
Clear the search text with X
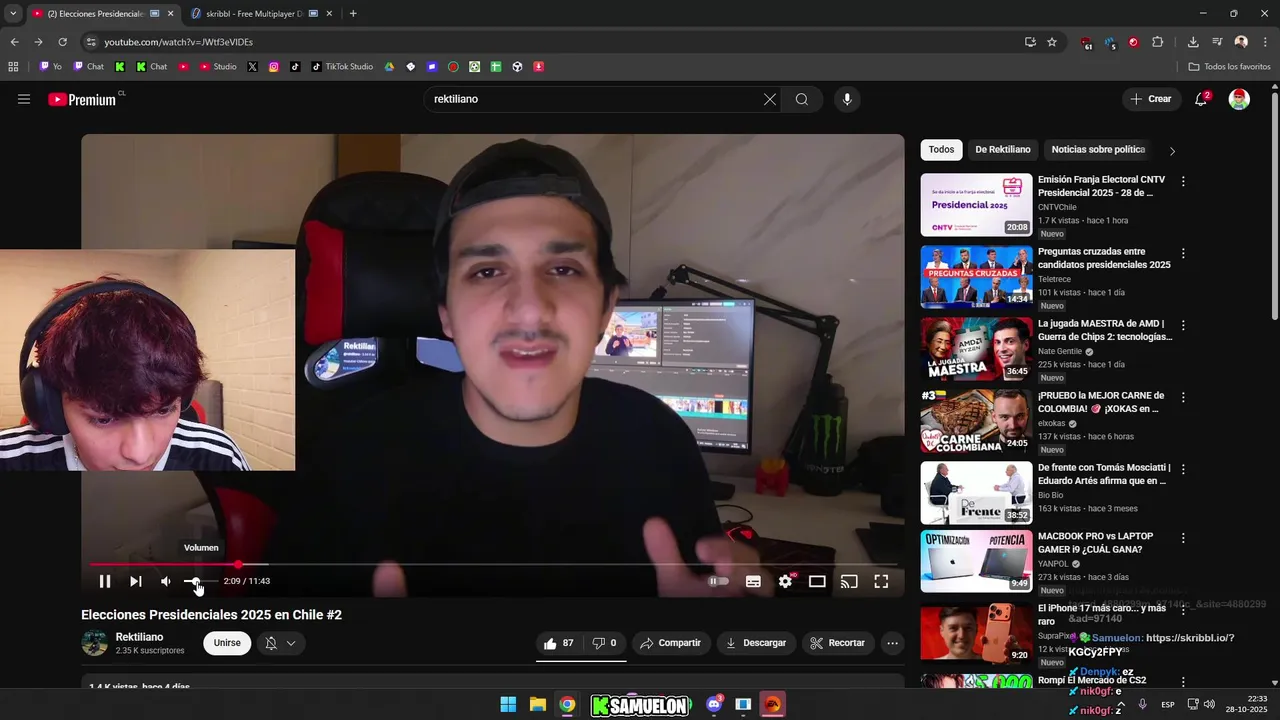click(770, 99)
